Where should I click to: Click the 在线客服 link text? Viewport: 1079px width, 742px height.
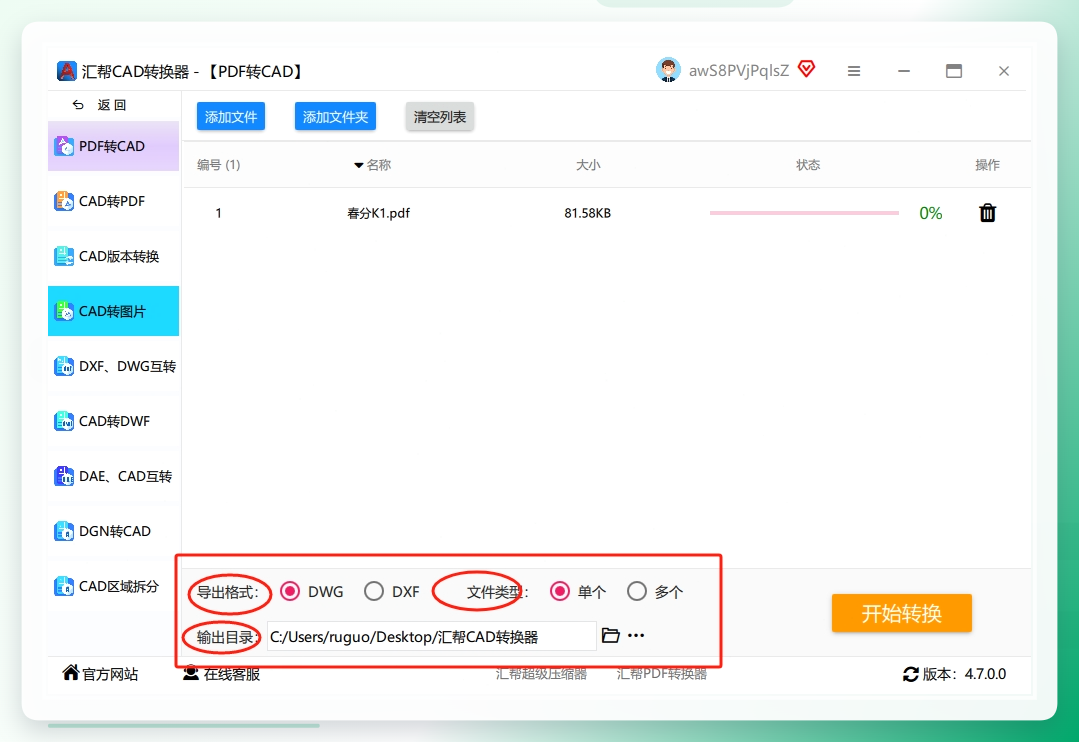tap(232, 674)
